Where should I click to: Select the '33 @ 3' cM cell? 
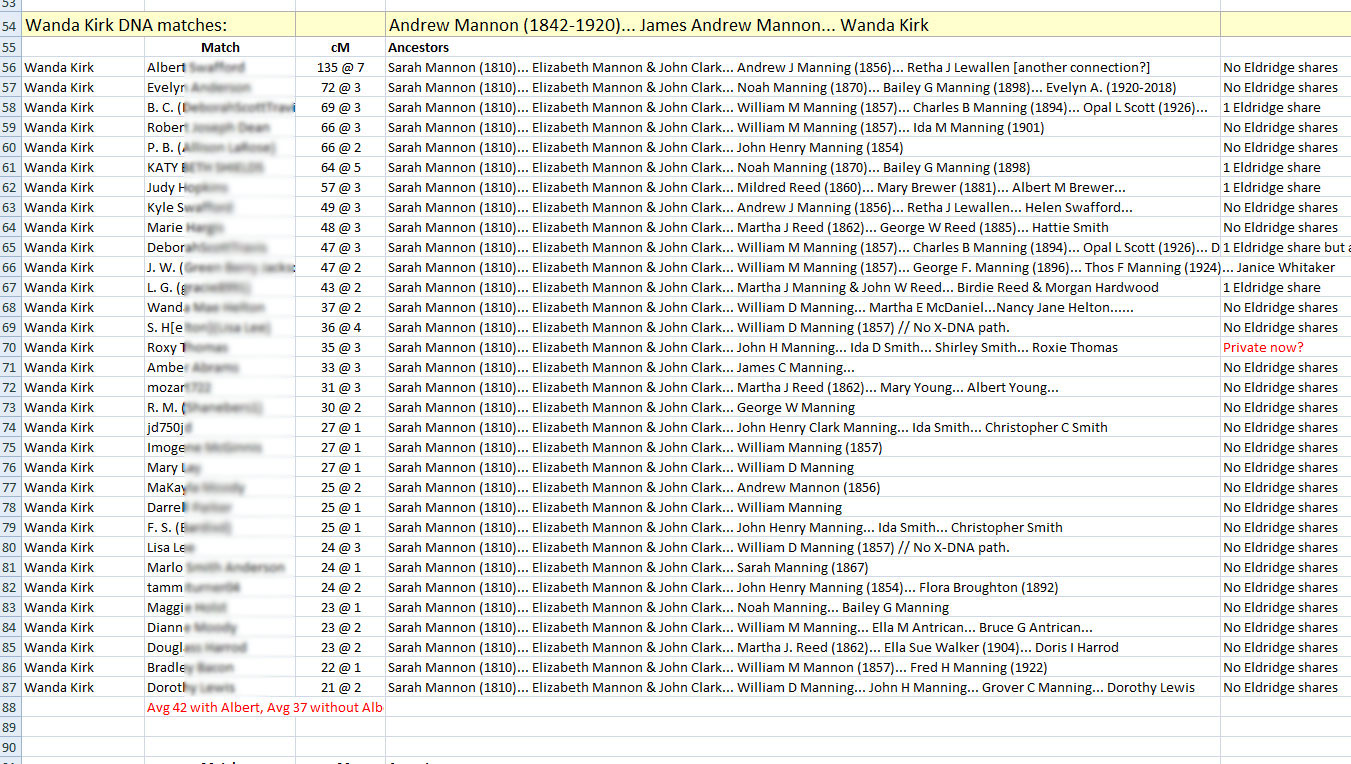[x=340, y=367]
